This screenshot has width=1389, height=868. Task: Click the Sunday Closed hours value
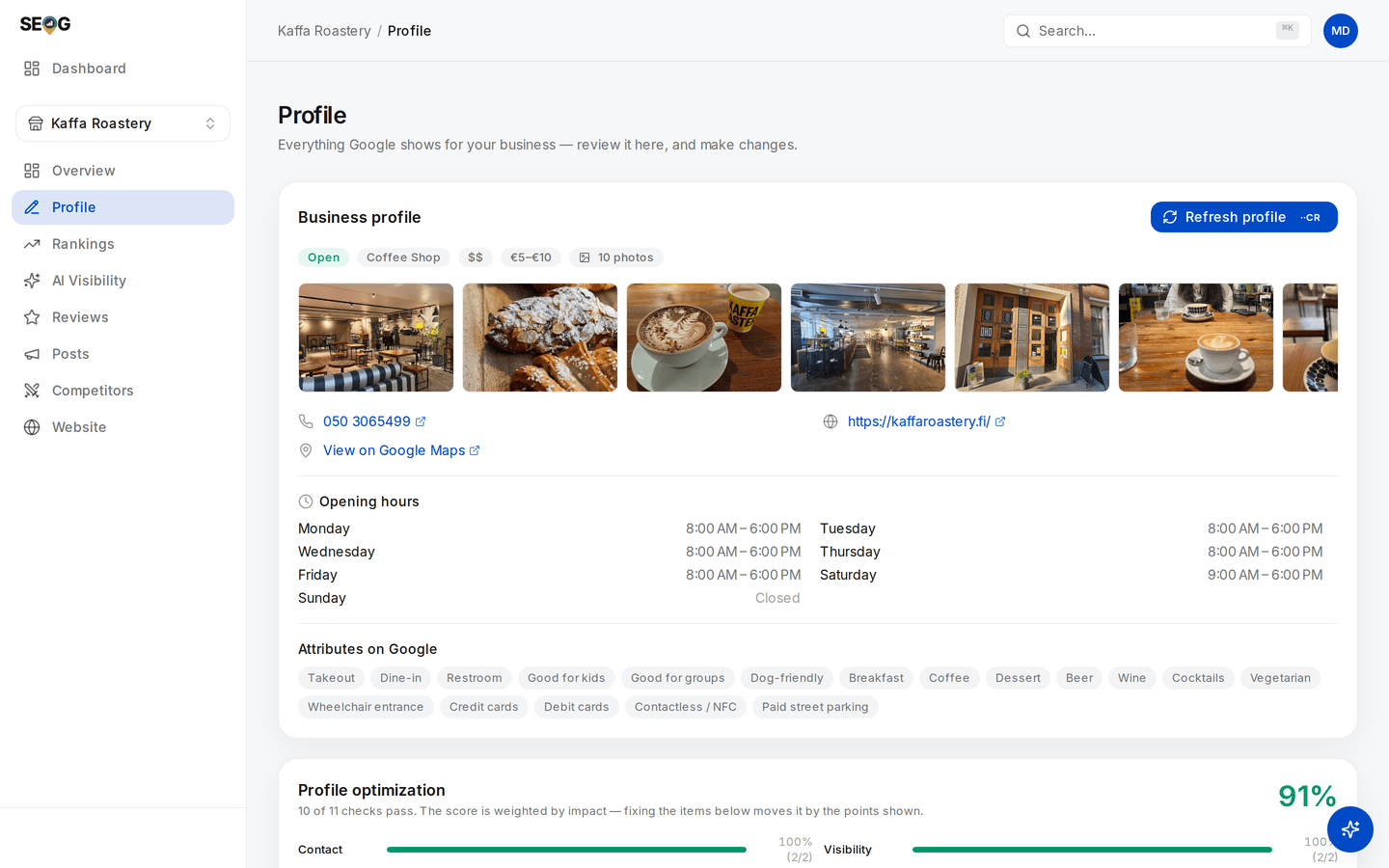coord(777,598)
